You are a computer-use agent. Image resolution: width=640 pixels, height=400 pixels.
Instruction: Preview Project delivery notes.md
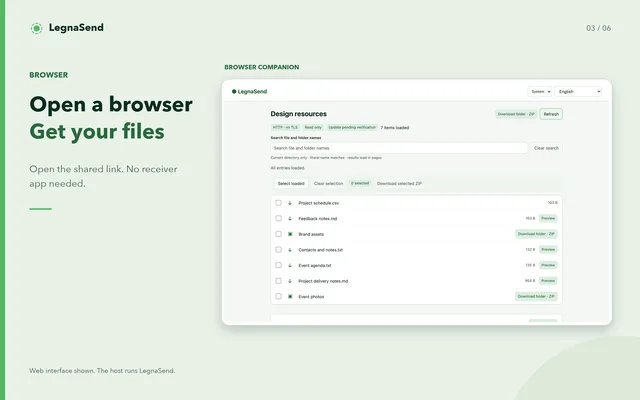point(548,281)
